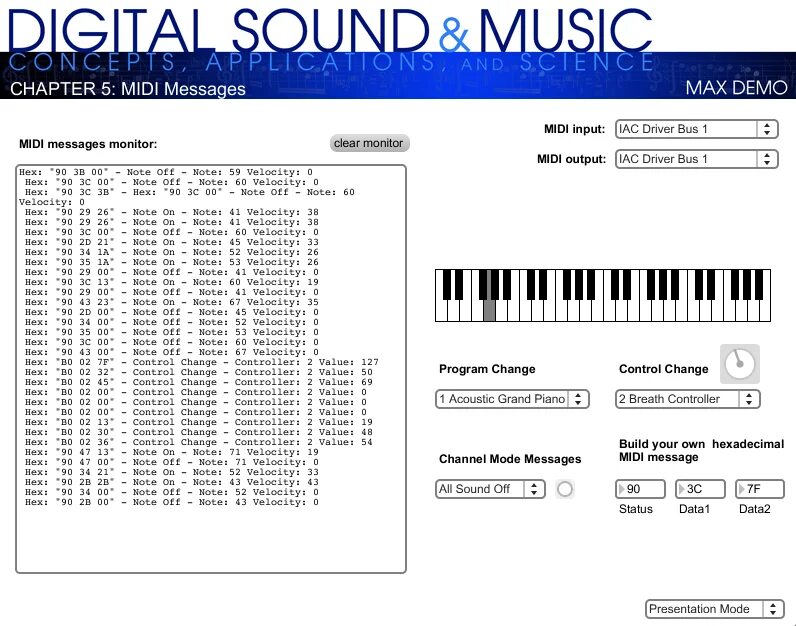Click monitor line Hex "90 47 13"
The width and height of the screenshot is (796, 626).
point(172,452)
